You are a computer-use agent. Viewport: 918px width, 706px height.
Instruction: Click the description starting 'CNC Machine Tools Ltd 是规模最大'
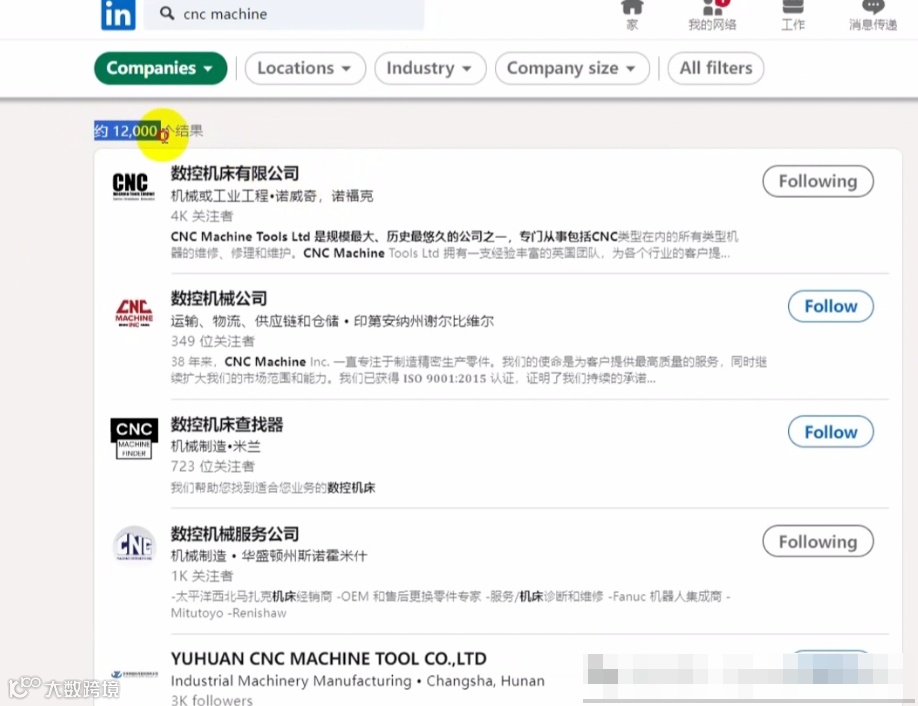coord(454,245)
